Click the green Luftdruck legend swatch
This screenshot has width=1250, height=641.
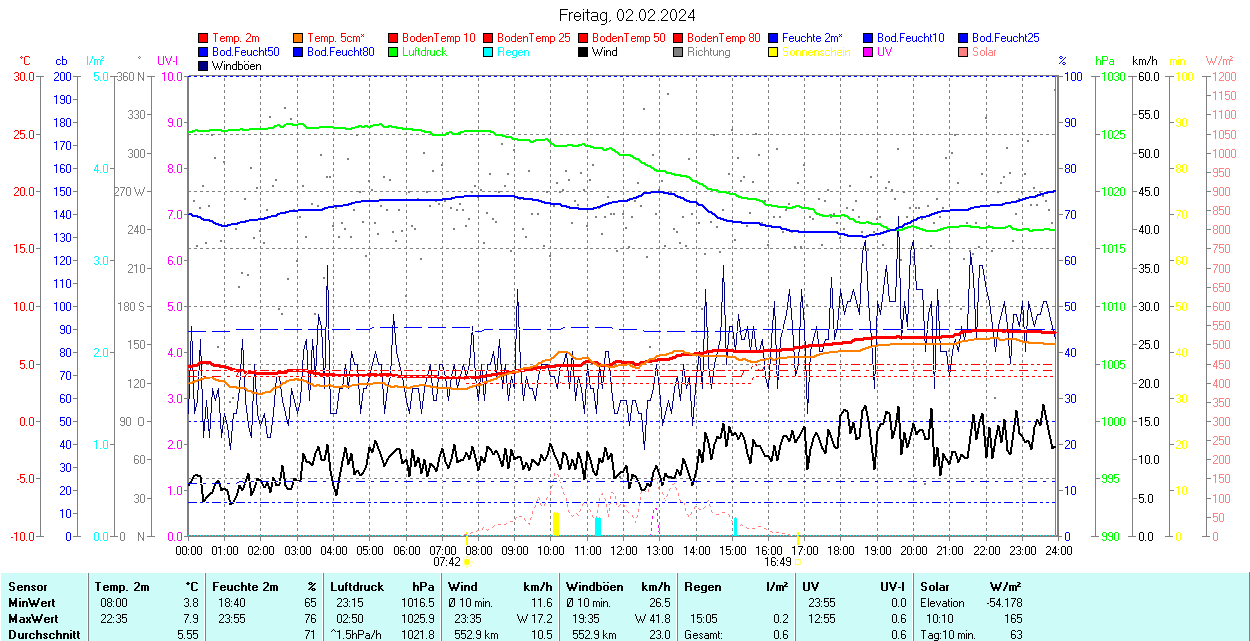pyautogui.click(x=394, y=52)
